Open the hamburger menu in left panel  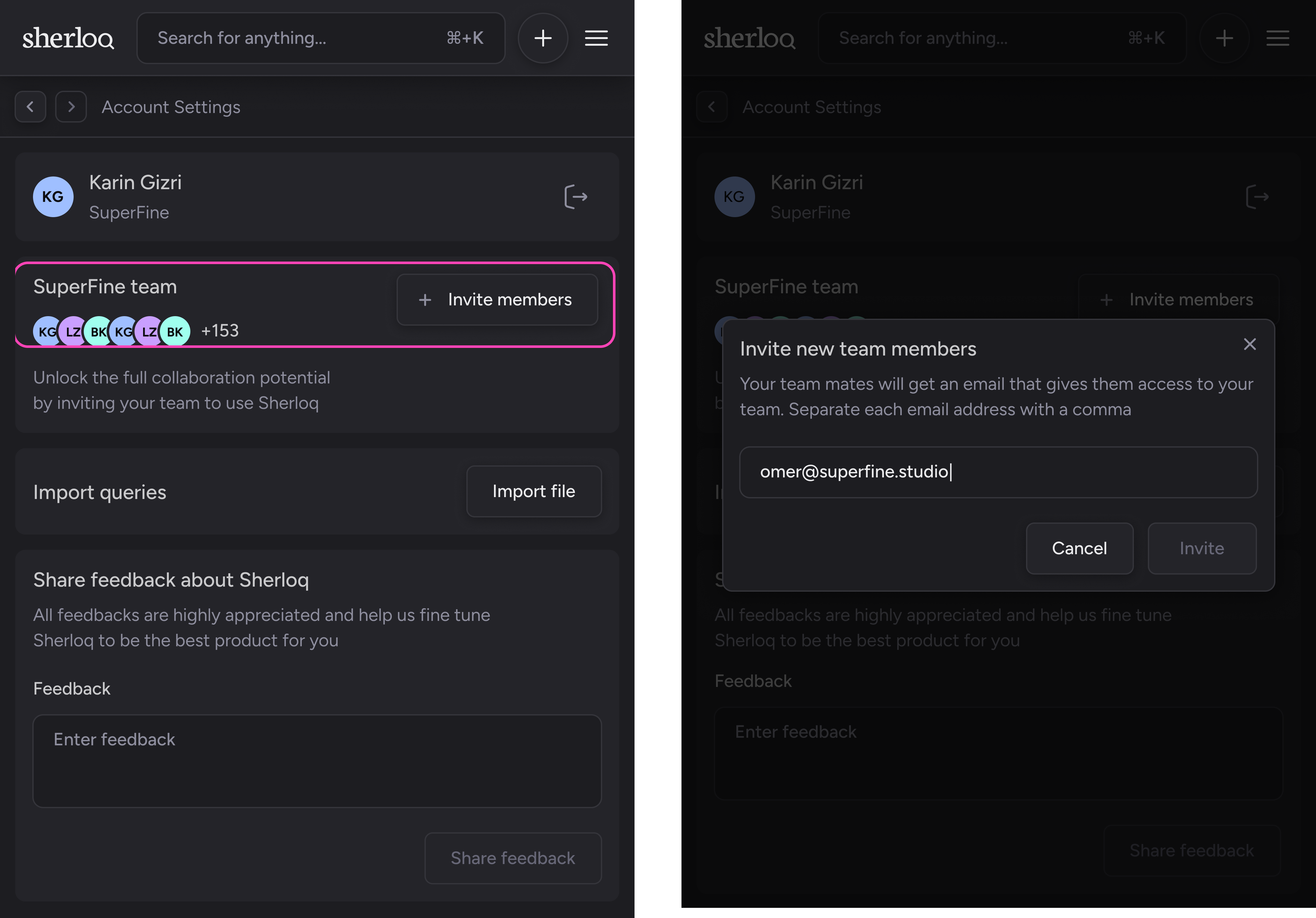point(596,38)
